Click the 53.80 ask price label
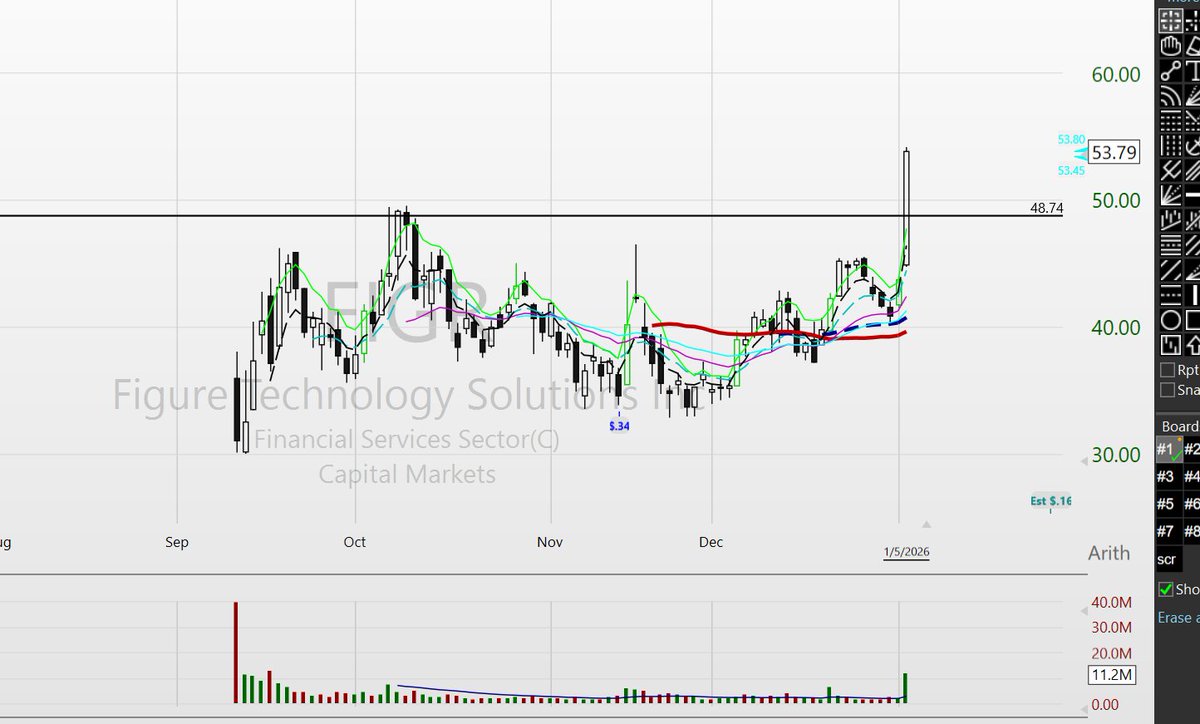 (1071, 139)
